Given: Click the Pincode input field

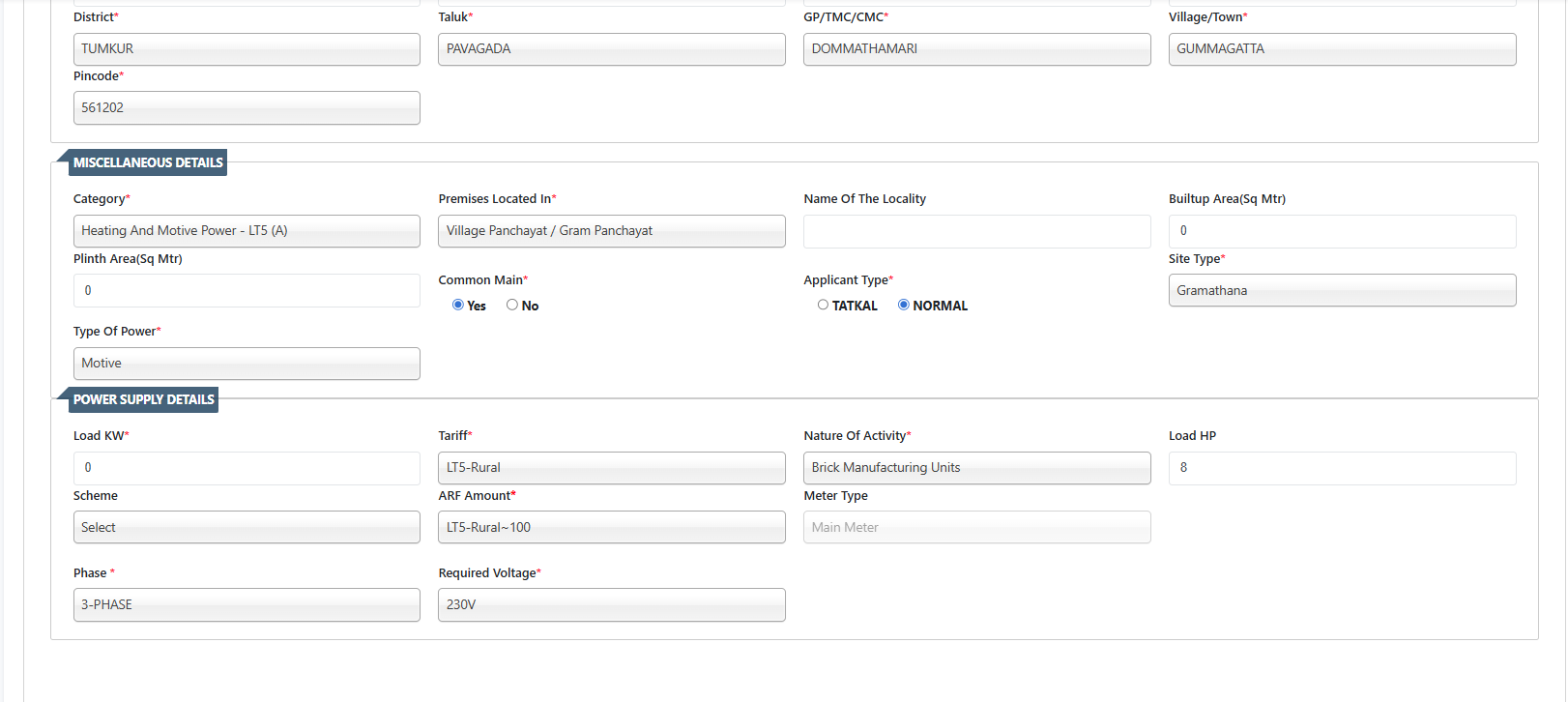Looking at the screenshot, I should click(x=247, y=108).
